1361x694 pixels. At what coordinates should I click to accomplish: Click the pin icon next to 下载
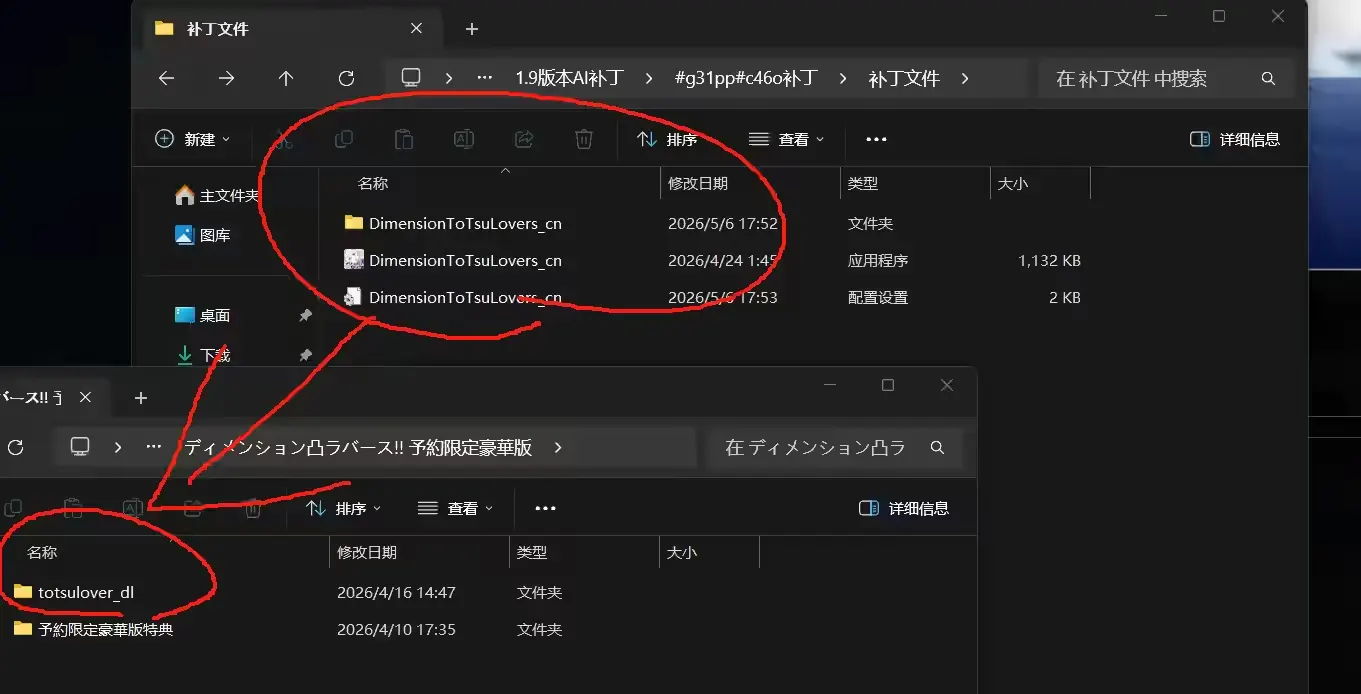[x=305, y=355]
